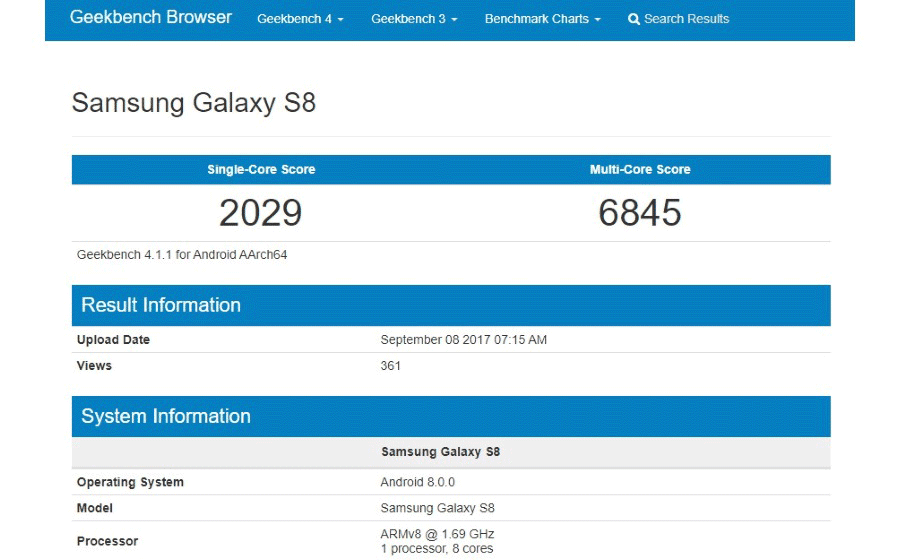
Task: Select the Samsung Galaxy S8 model value
Action: click(x=437, y=508)
